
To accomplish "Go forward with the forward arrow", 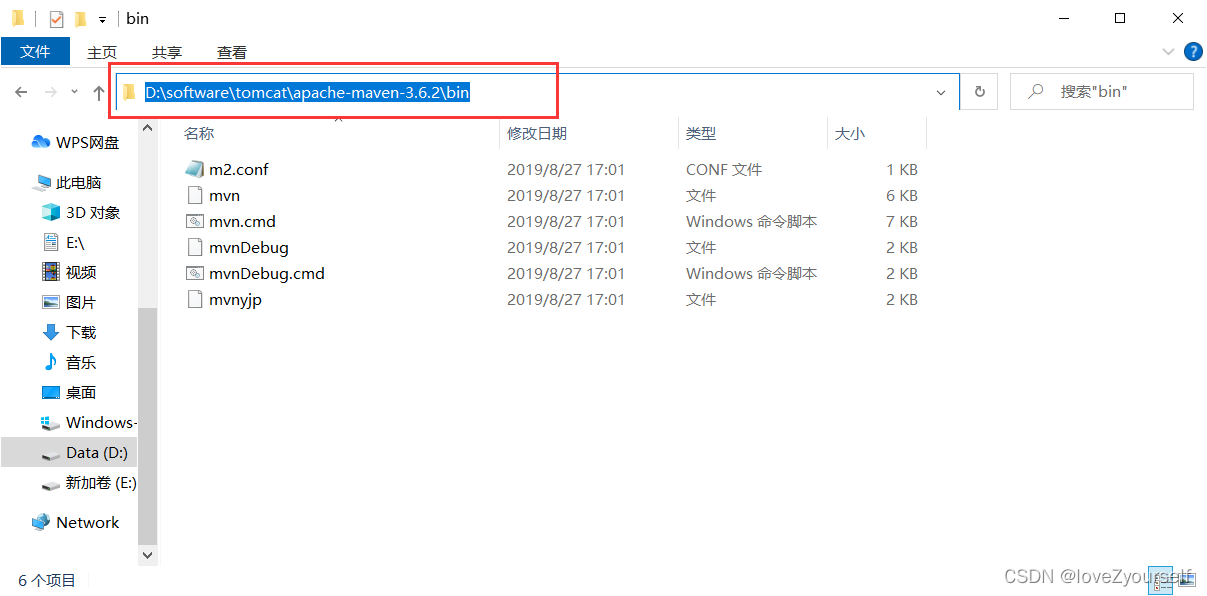I will (51, 92).
